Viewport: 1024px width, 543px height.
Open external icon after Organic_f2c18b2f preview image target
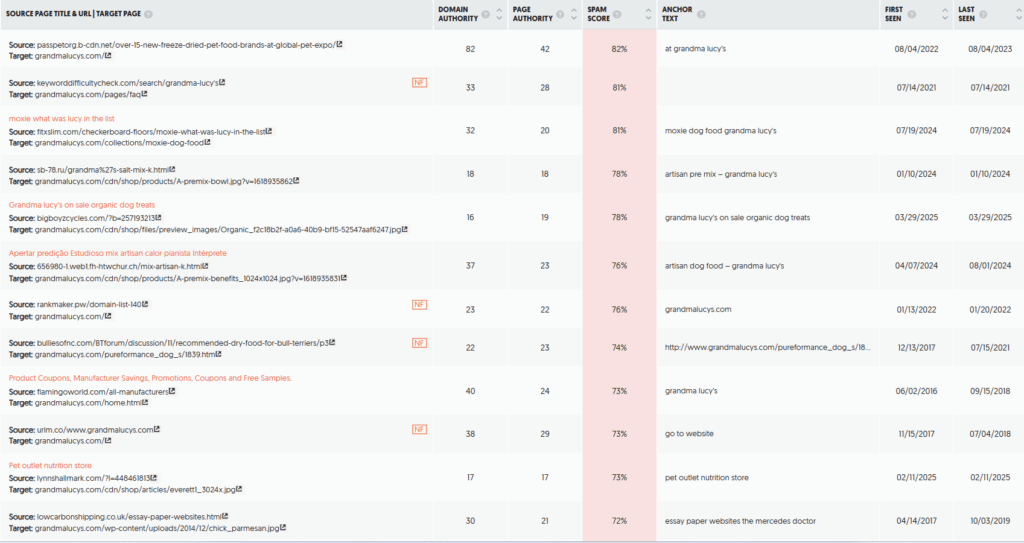pyautogui.click(x=405, y=229)
